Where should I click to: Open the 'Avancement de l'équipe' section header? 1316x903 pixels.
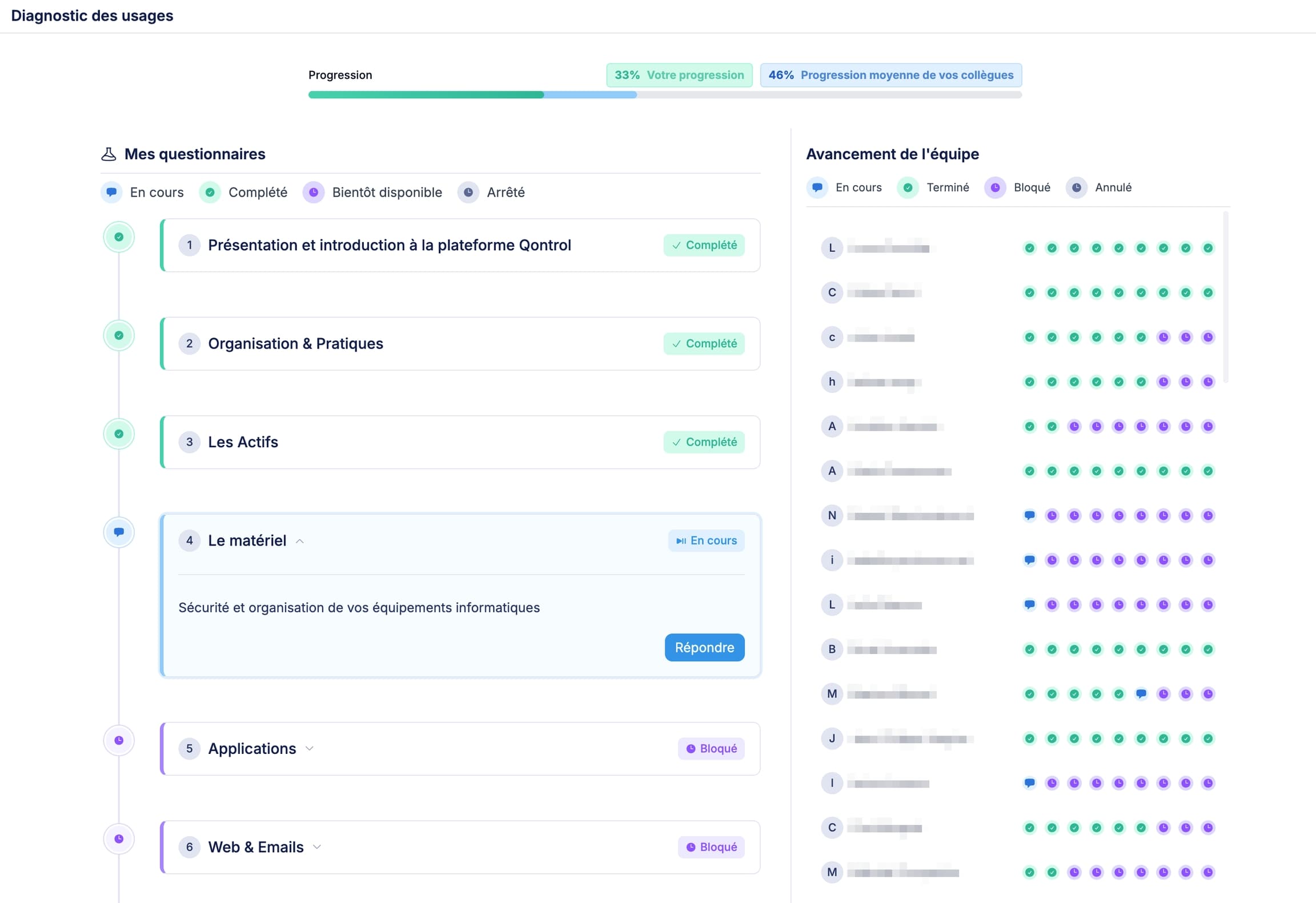892,154
